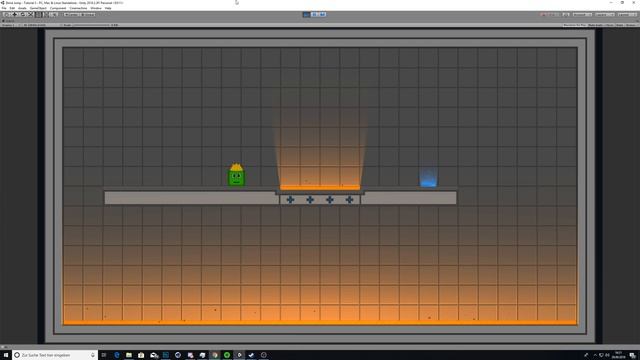Click the first plus symbol under lava pit
Screen dimensions: 640x360
[x=290, y=200]
